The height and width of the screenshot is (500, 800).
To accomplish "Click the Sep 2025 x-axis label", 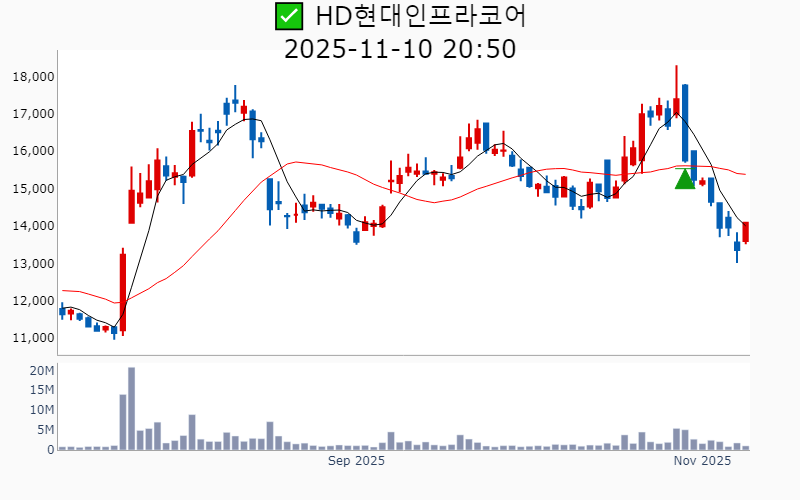I will pos(357,461).
